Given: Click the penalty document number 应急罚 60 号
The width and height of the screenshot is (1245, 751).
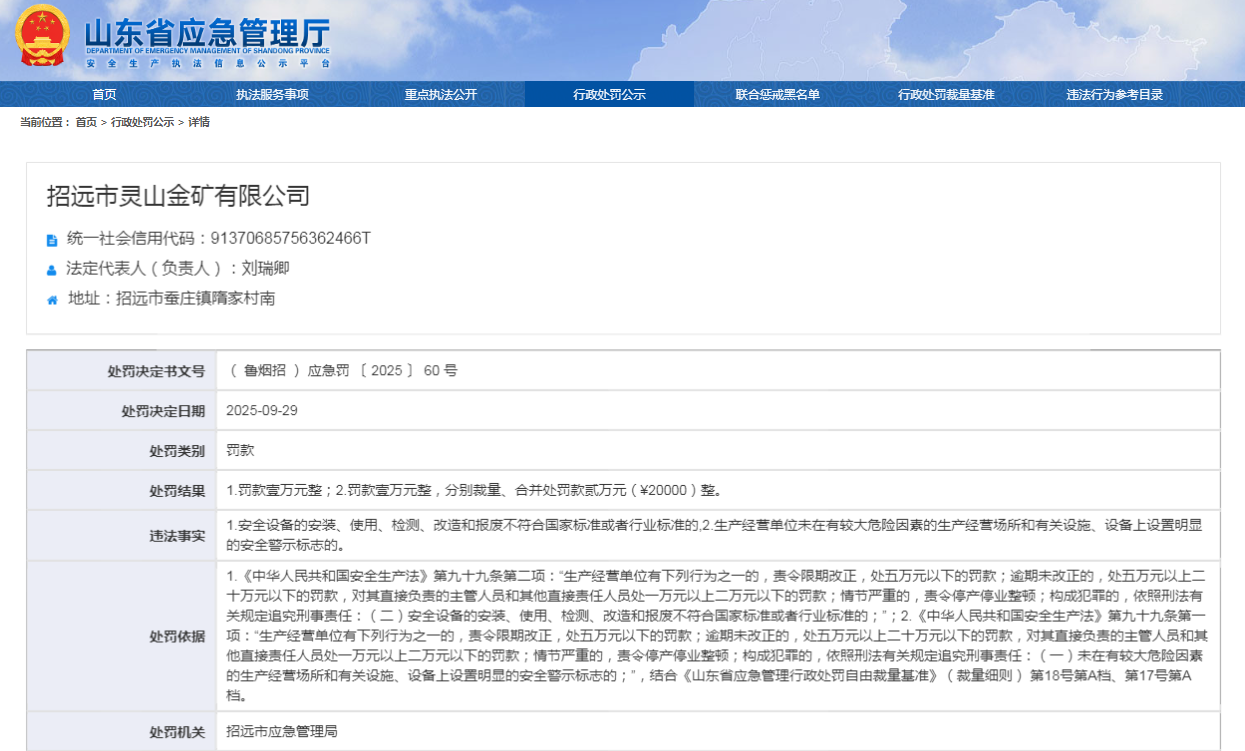Looking at the screenshot, I should pyautogui.click(x=342, y=370).
